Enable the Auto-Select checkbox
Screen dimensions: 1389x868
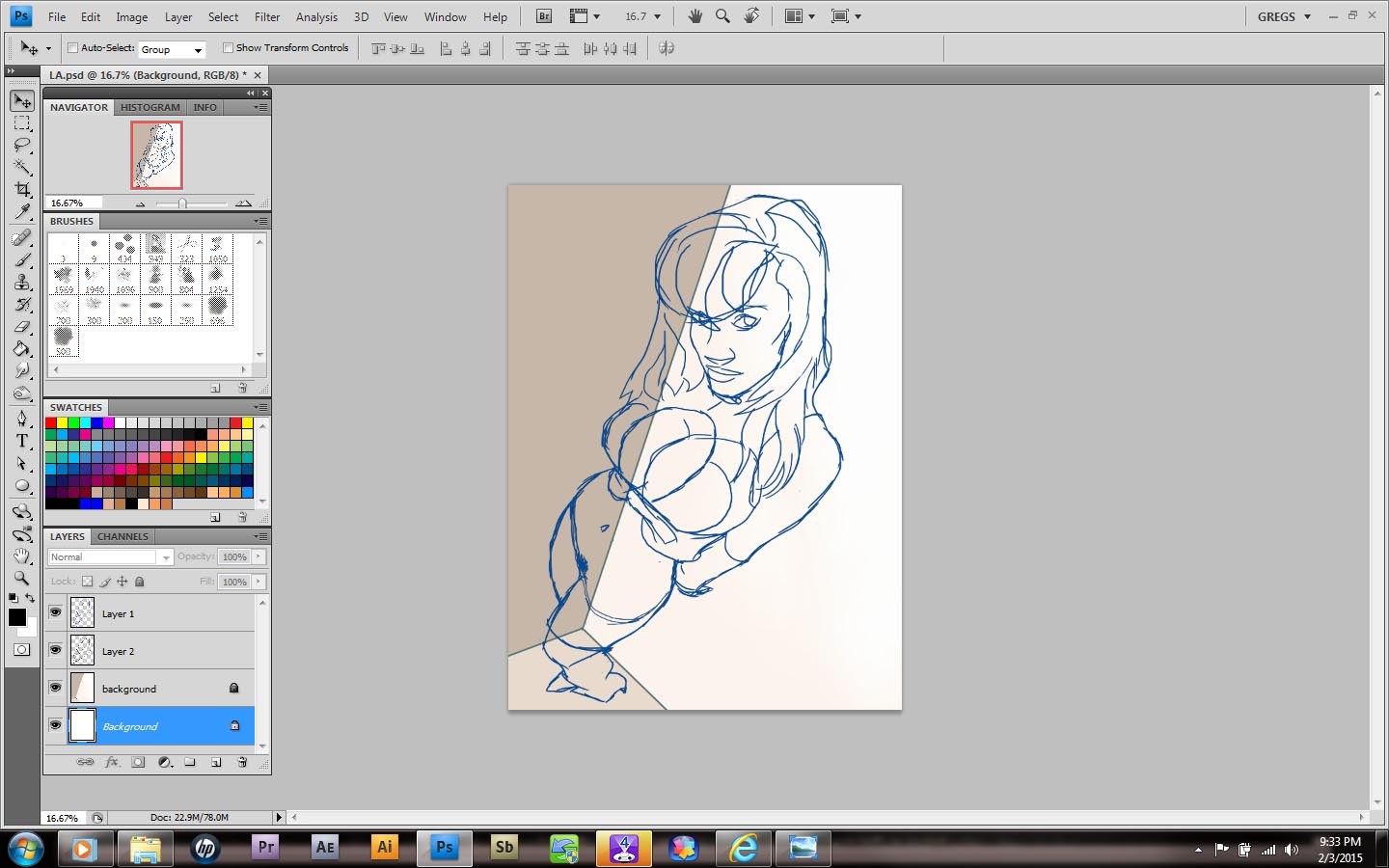click(x=72, y=47)
